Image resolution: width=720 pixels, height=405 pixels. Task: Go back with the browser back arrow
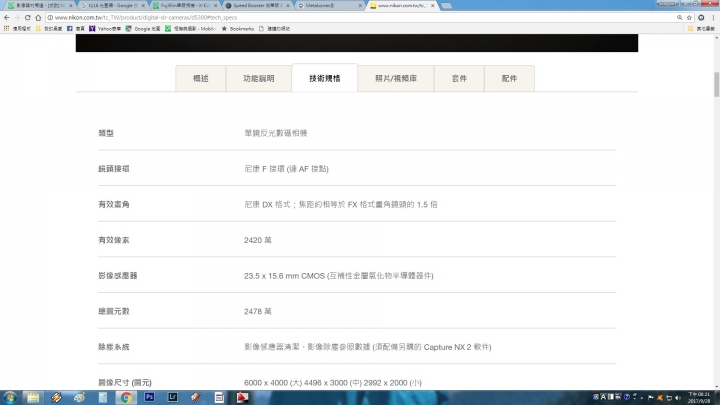point(6,17)
